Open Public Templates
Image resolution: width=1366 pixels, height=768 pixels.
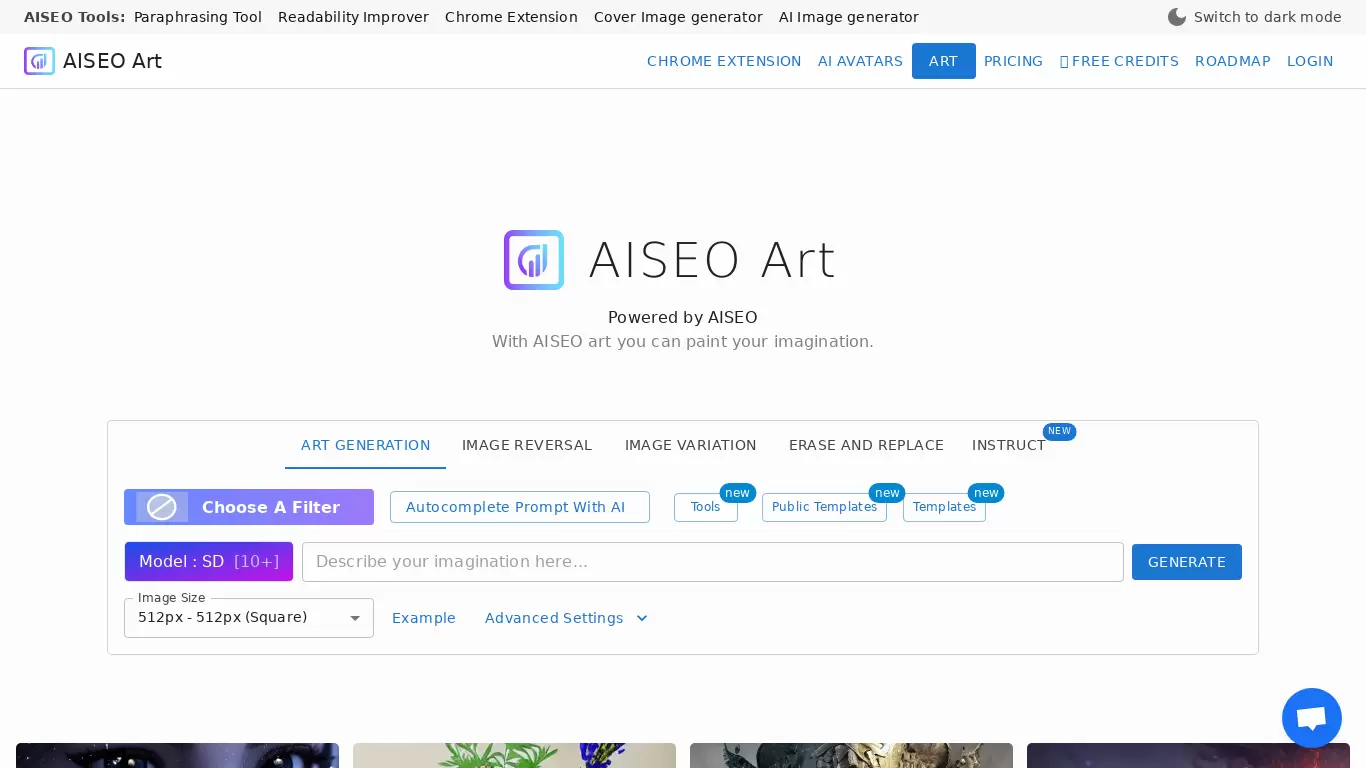click(x=824, y=507)
